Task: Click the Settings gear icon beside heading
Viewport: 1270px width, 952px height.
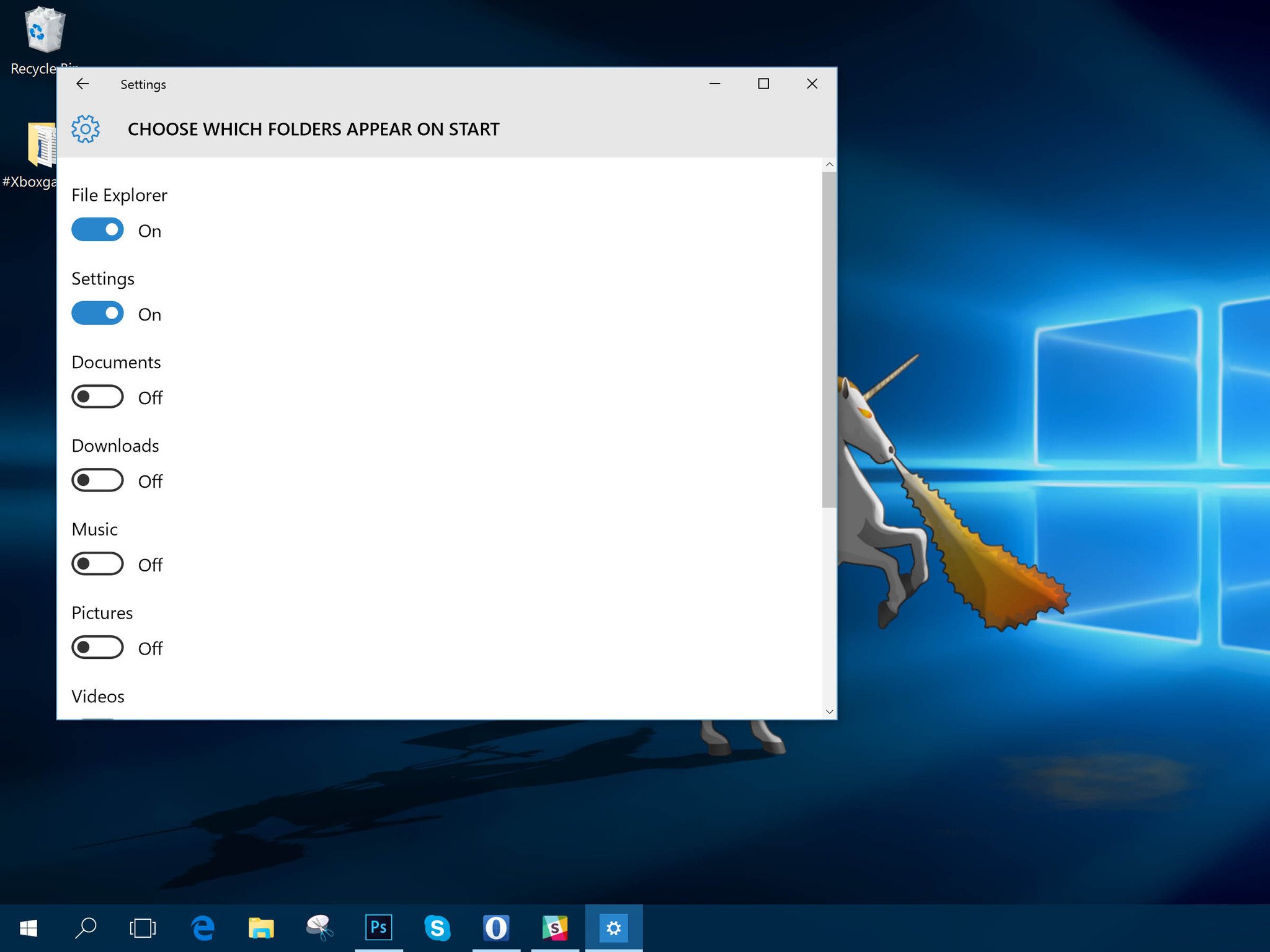Action: [86, 129]
